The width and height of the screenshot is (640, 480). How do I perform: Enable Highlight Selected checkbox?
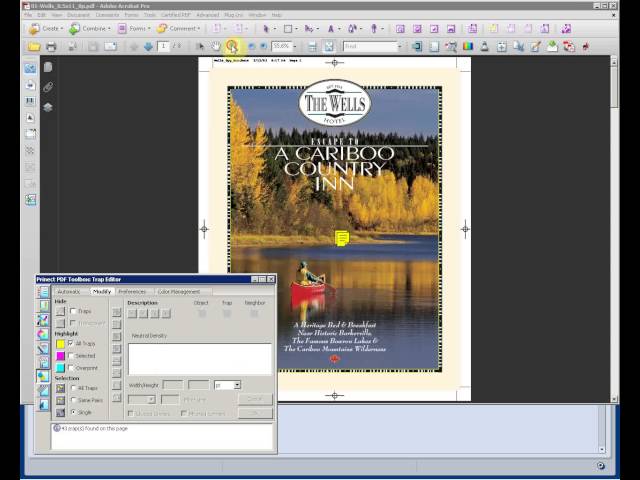click(x=71, y=356)
